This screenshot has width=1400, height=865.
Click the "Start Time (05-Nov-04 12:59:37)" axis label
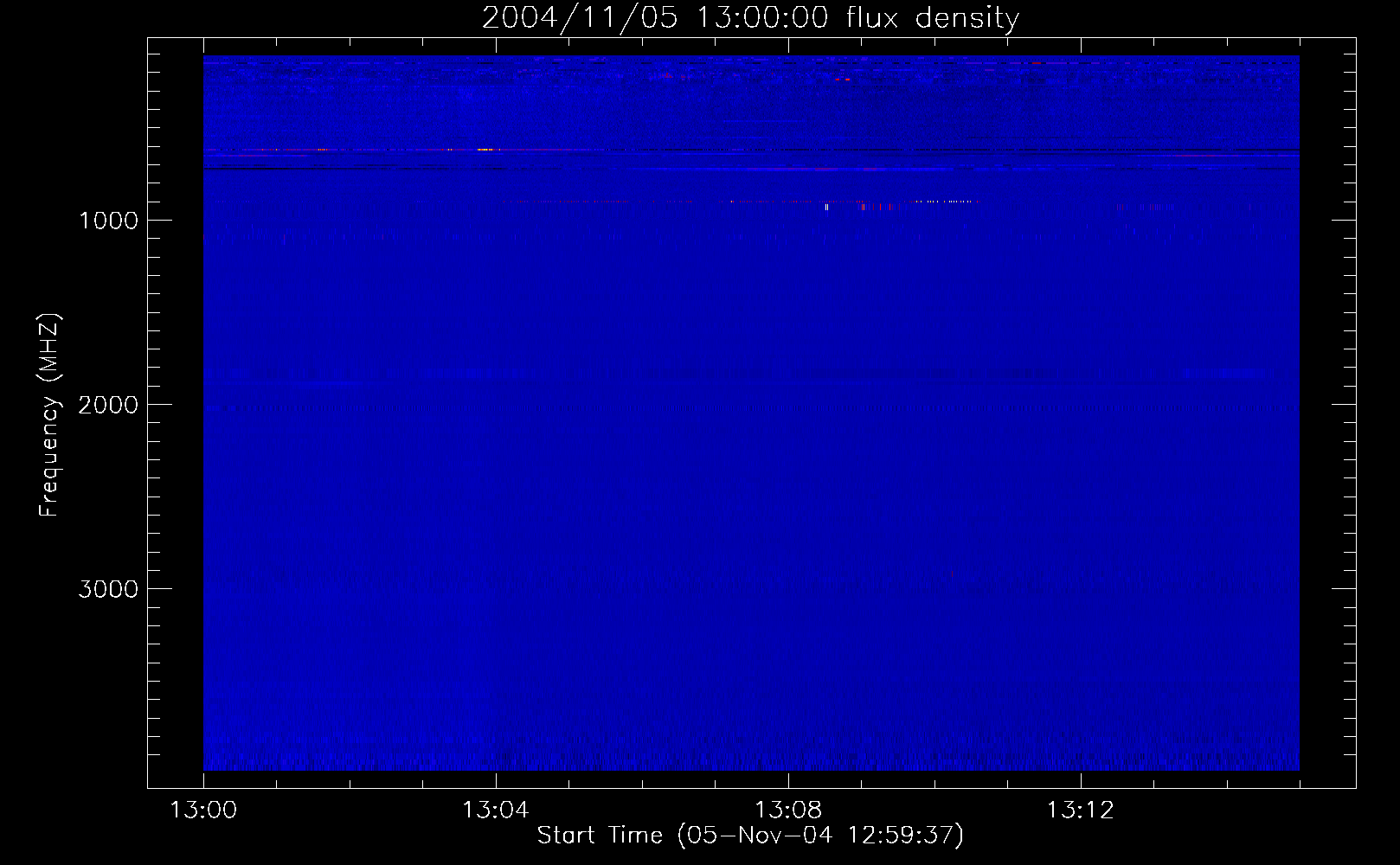pos(750,836)
